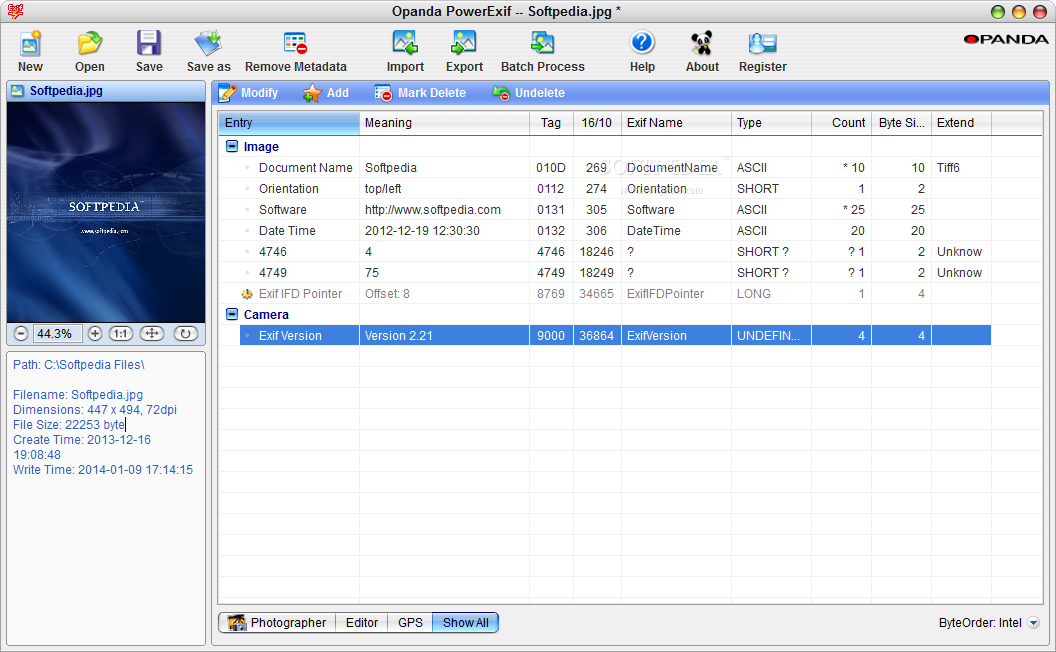Click the Softpedia image preview thumbnail
Image resolution: width=1056 pixels, height=652 pixels.
[106, 212]
